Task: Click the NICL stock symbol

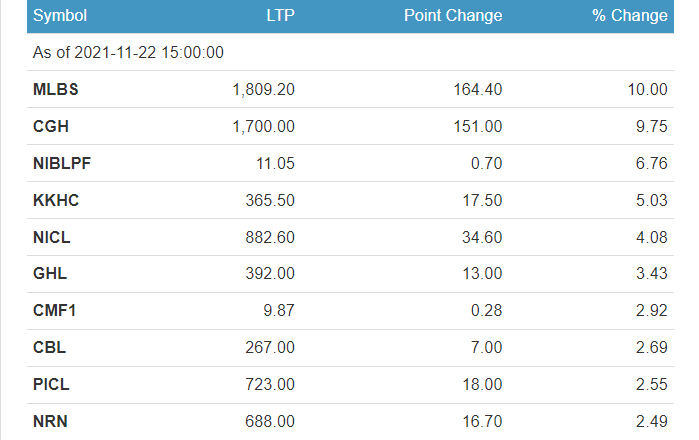Action: click(x=52, y=237)
